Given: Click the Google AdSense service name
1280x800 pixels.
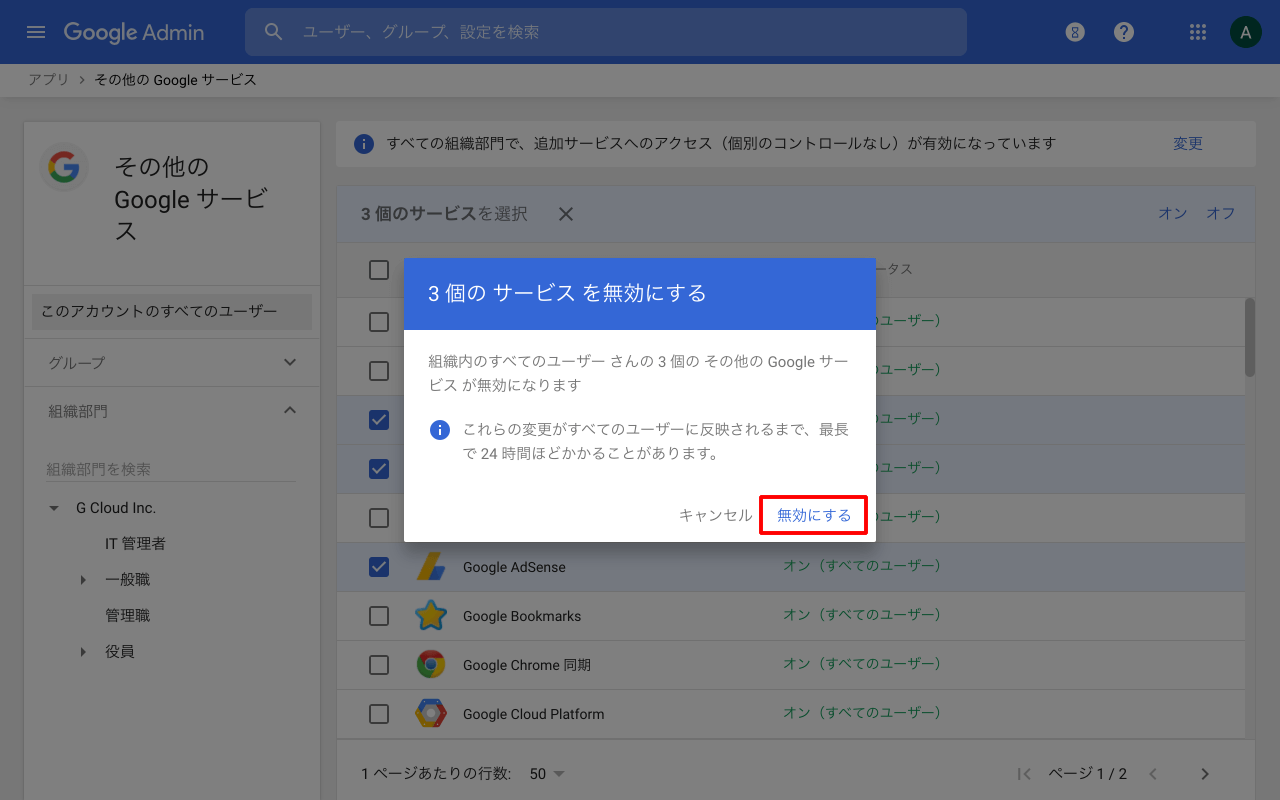Looking at the screenshot, I should click(514, 567).
